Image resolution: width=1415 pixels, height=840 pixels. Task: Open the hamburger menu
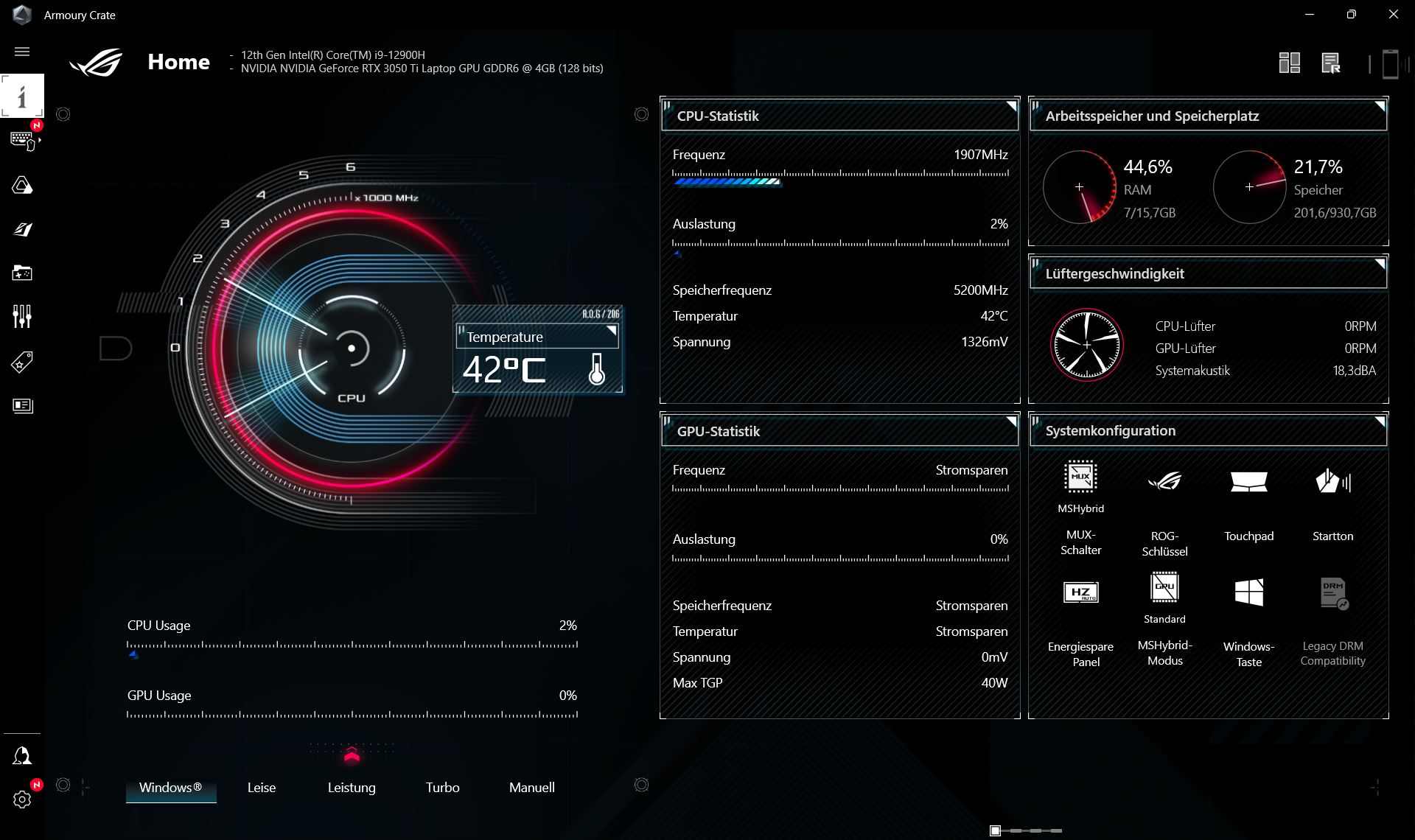22,52
